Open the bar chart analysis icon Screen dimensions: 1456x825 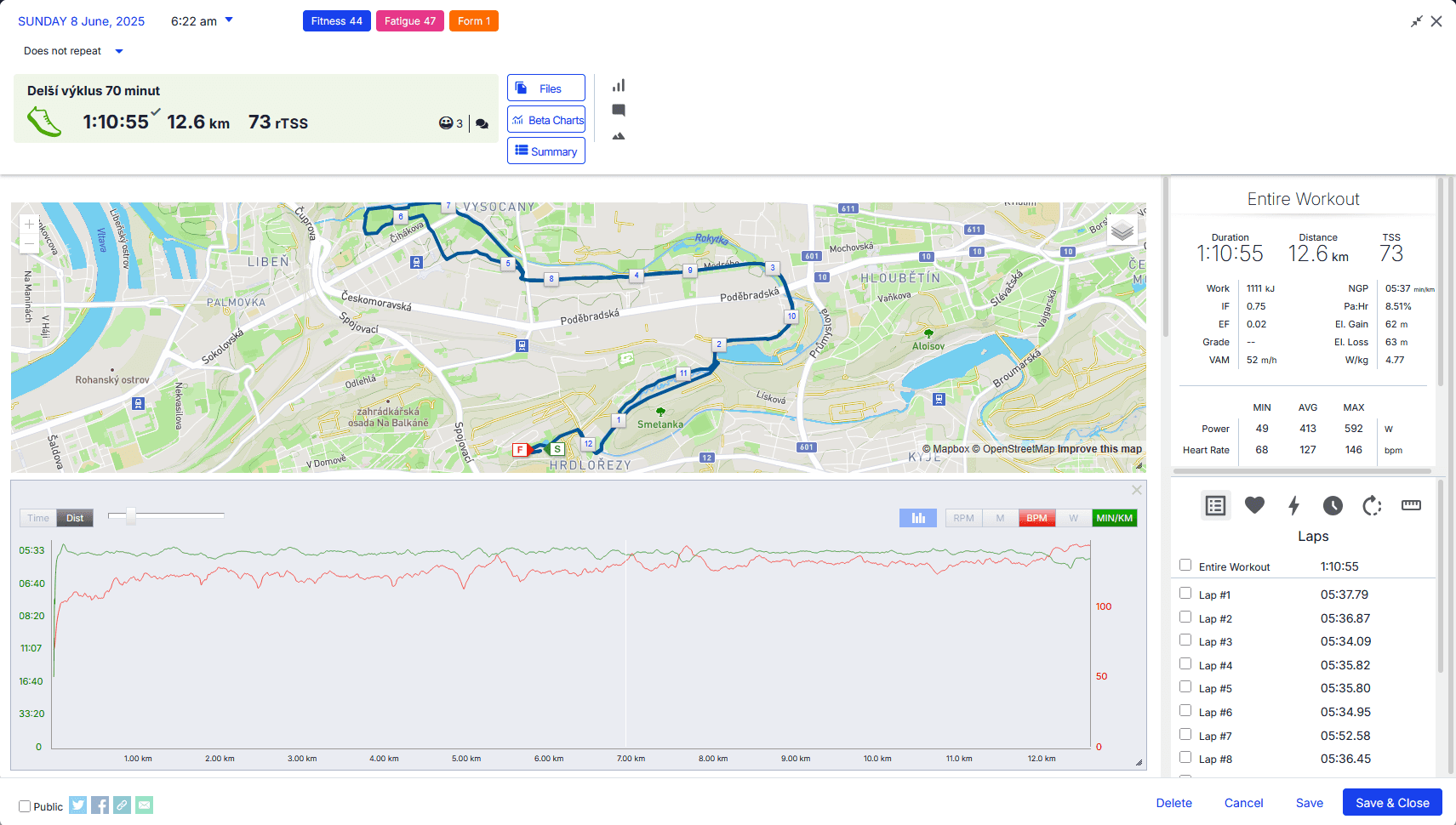point(619,85)
